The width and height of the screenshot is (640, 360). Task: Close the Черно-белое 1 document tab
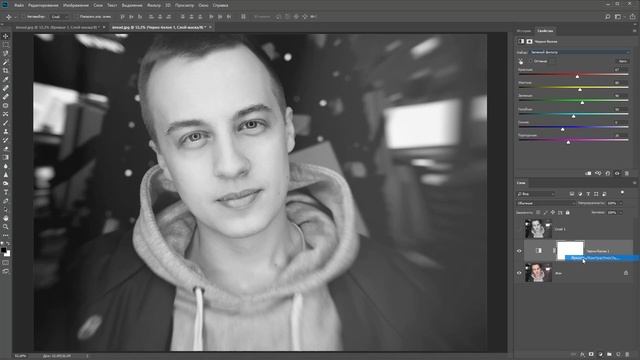[210, 27]
